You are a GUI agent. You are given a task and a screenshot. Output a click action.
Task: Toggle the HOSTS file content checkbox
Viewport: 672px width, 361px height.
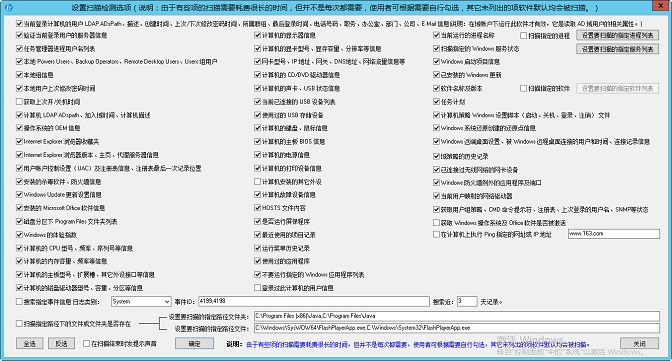[258, 208]
